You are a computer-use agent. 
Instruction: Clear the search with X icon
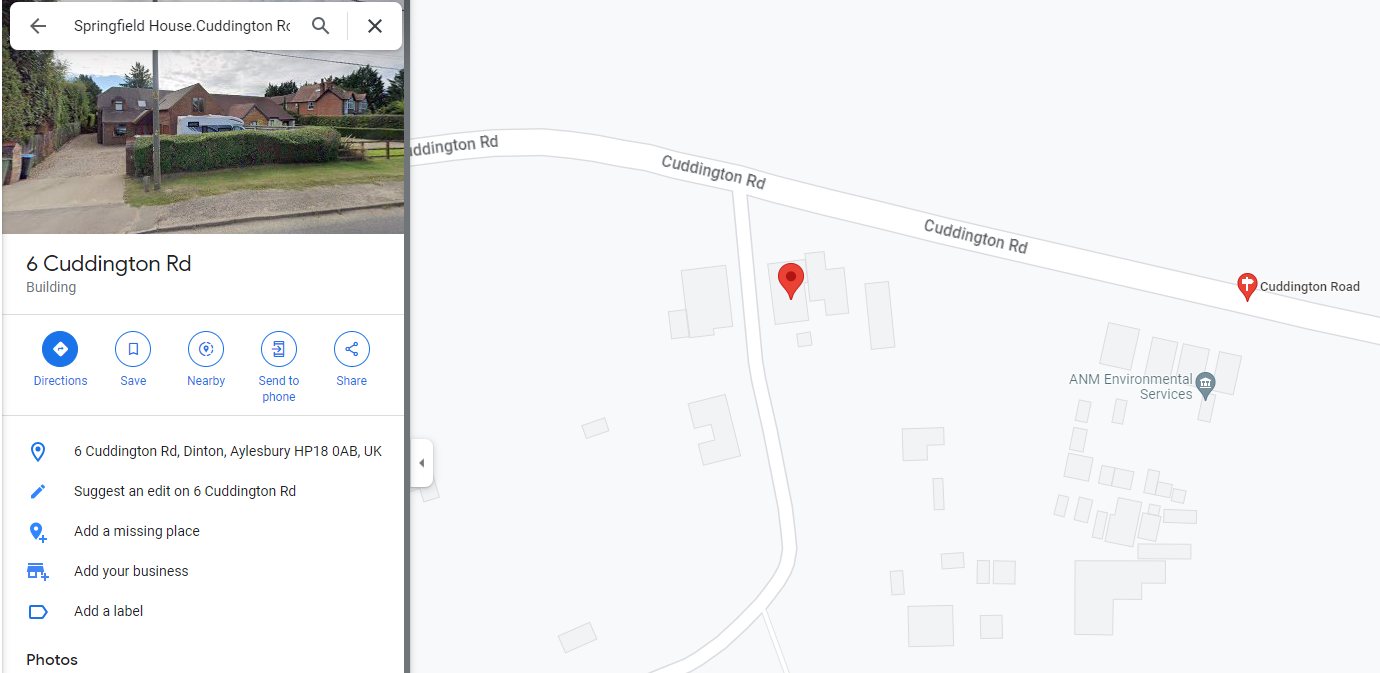click(375, 26)
